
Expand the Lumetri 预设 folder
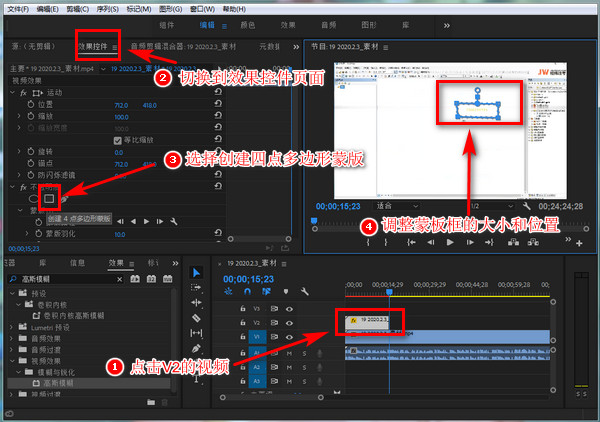coord(11,327)
